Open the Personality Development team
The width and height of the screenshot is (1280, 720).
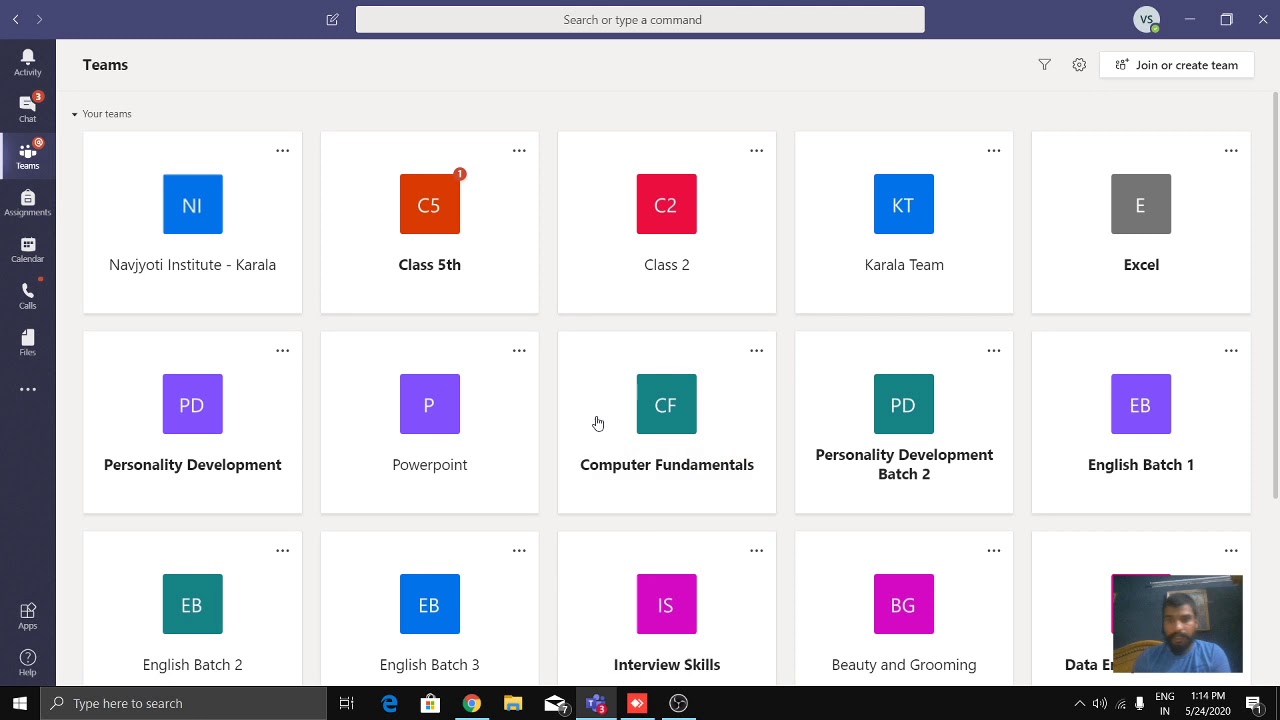click(192, 422)
